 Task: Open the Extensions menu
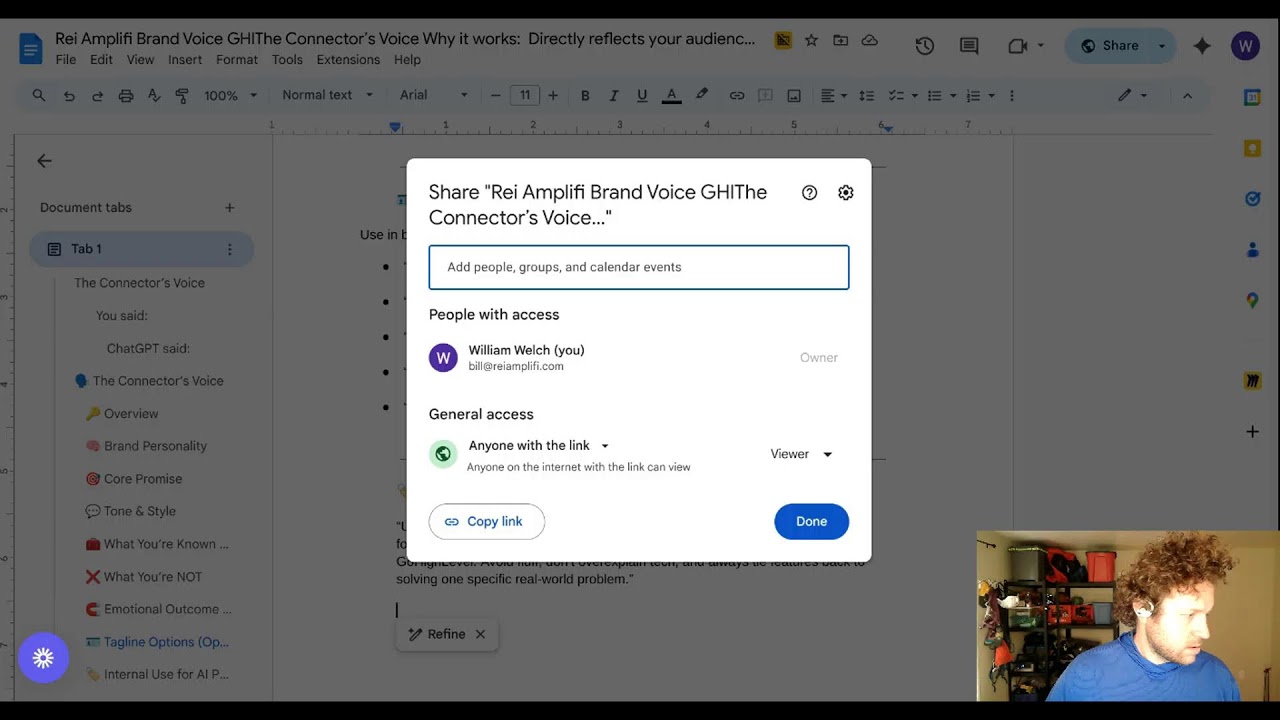(x=348, y=60)
